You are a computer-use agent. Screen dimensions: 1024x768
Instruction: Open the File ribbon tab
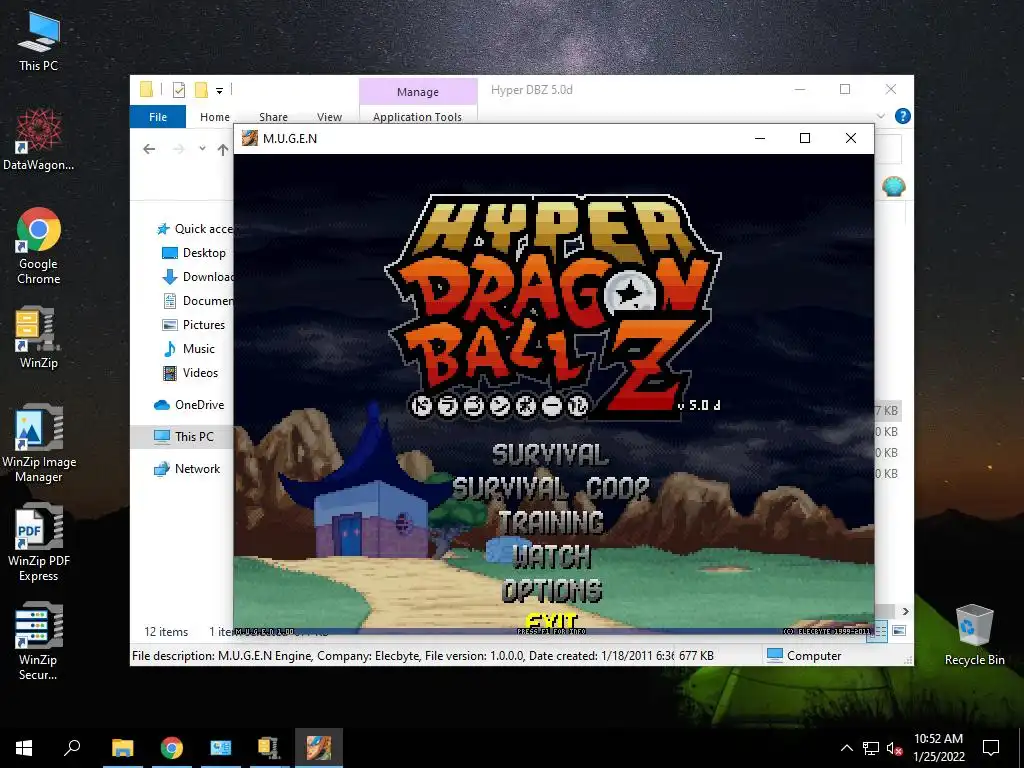tap(158, 117)
